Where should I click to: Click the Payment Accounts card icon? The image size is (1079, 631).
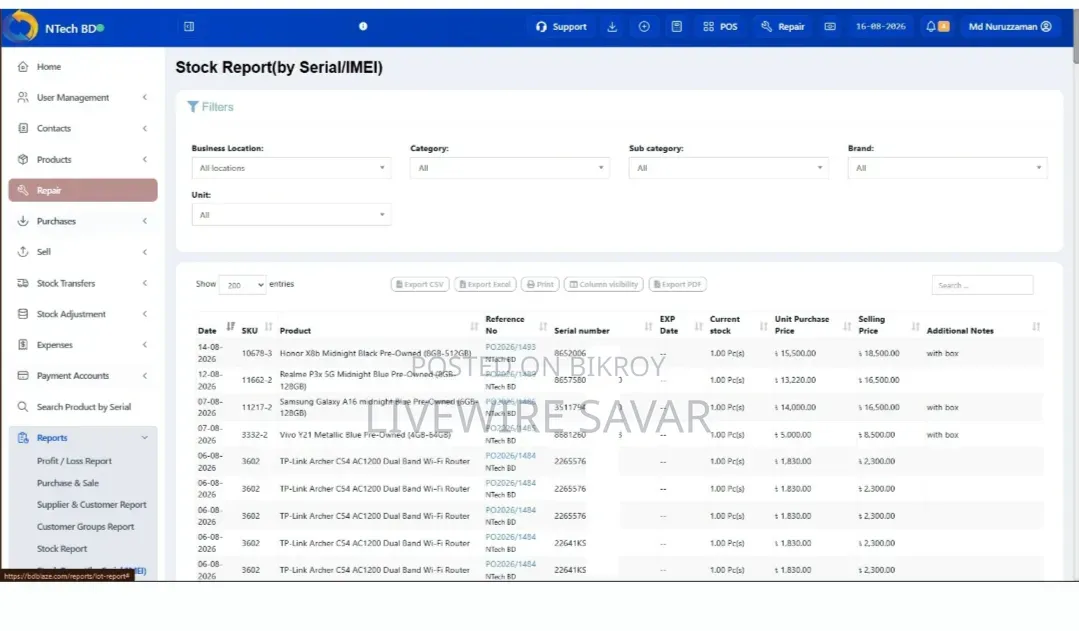(x=23, y=376)
